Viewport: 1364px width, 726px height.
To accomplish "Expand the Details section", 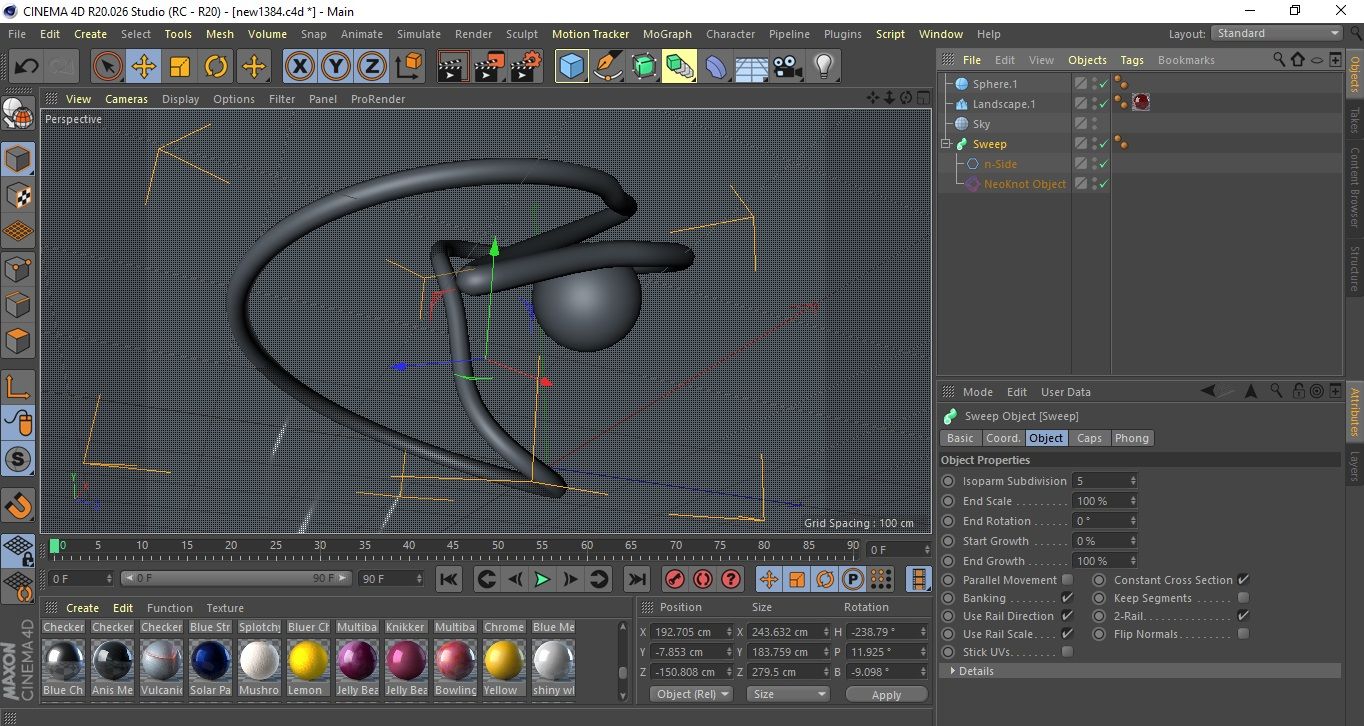I will [953, 671].
